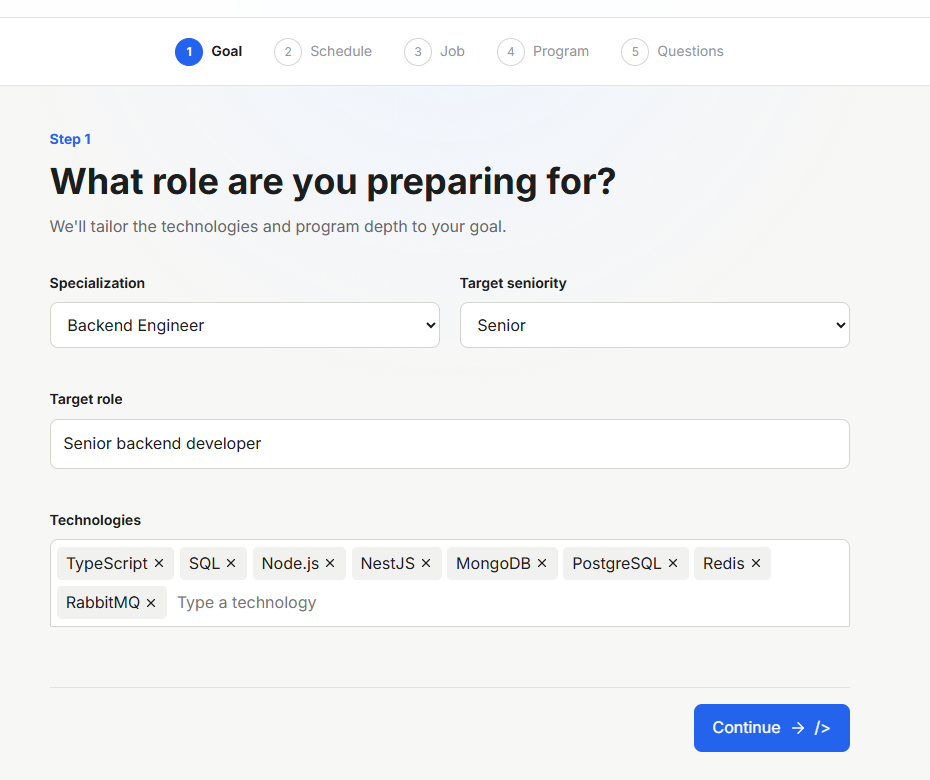Focus the Target role text field
This screenshot has height=780, width=930.
point(450,444)
